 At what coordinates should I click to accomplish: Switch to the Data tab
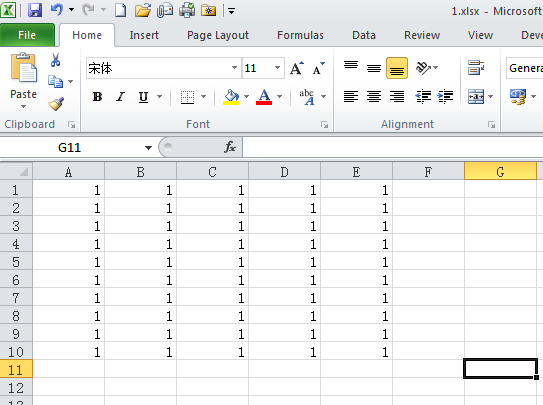pos(364,35)
